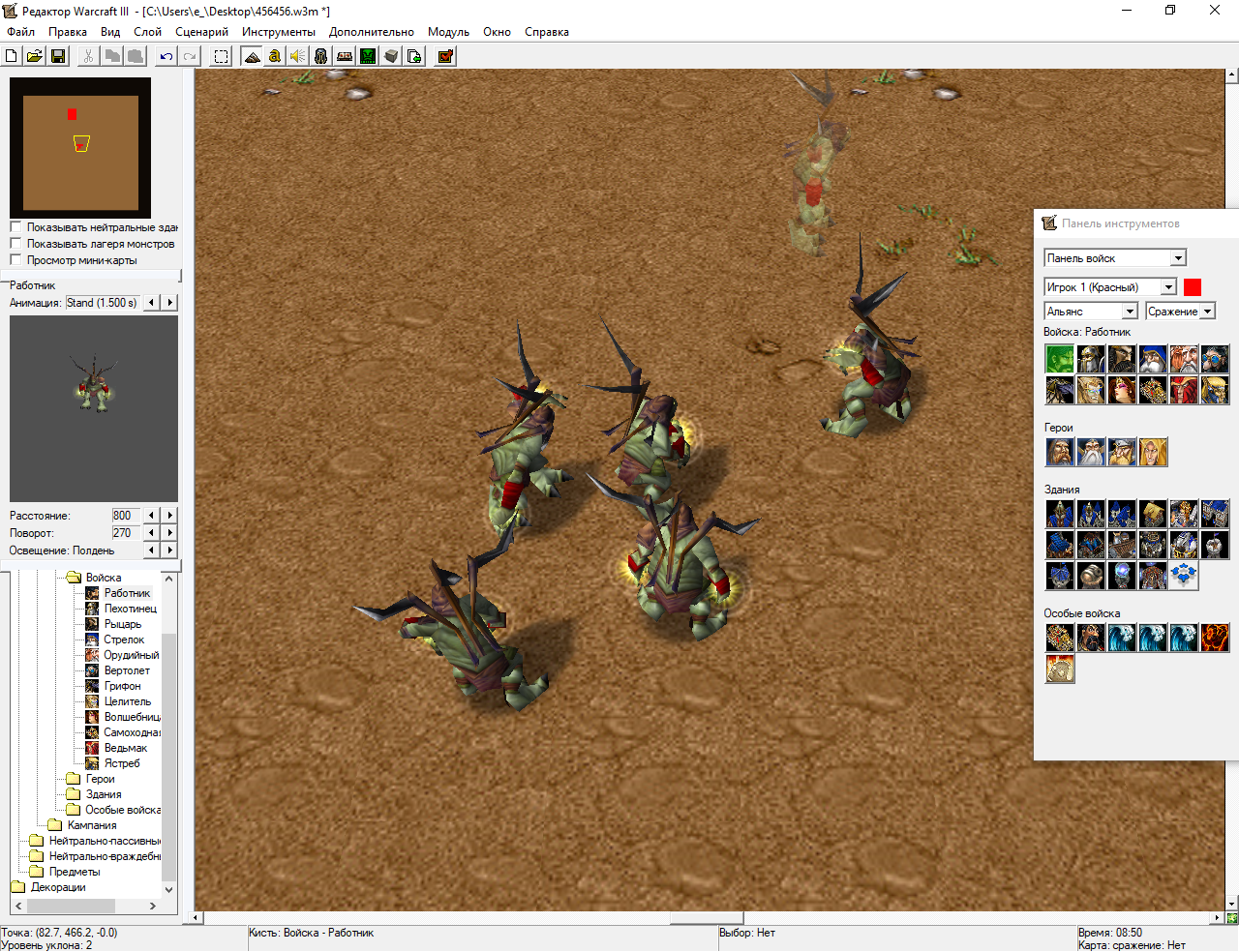Pick the Farm building icon
Screen dimensions: 1239x952
pos(1153,514)
